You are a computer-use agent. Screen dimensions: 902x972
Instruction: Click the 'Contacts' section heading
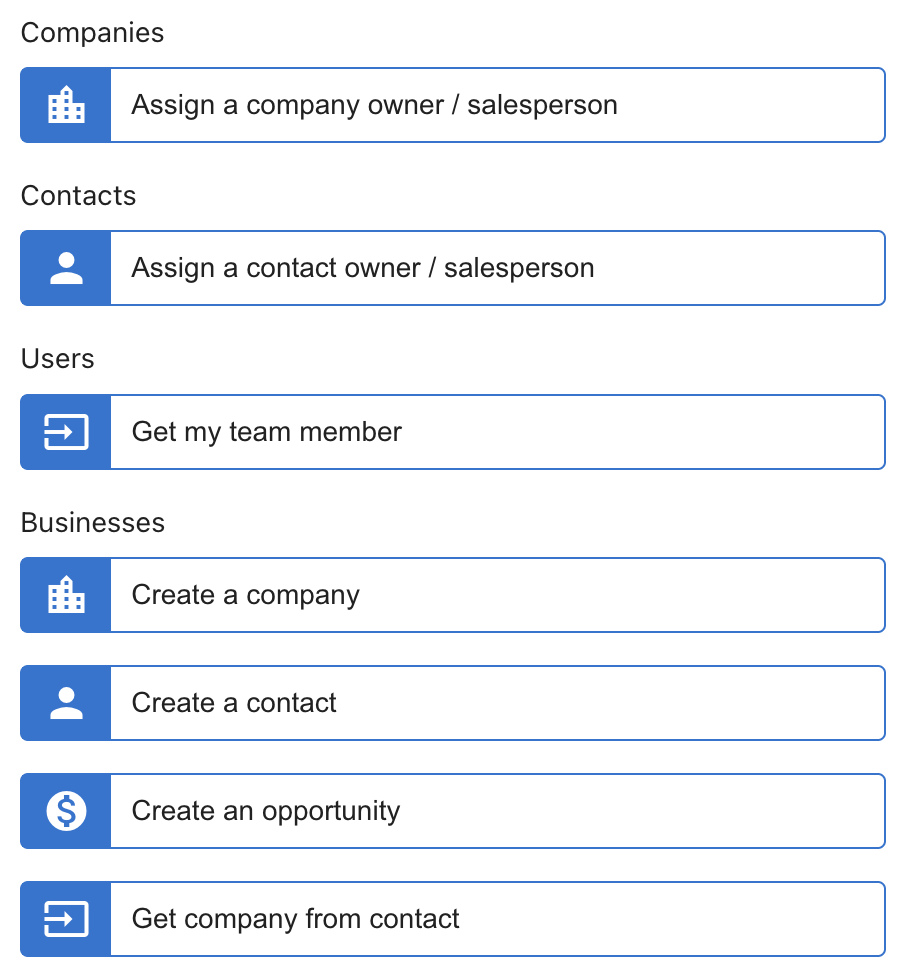coord(78,196)
